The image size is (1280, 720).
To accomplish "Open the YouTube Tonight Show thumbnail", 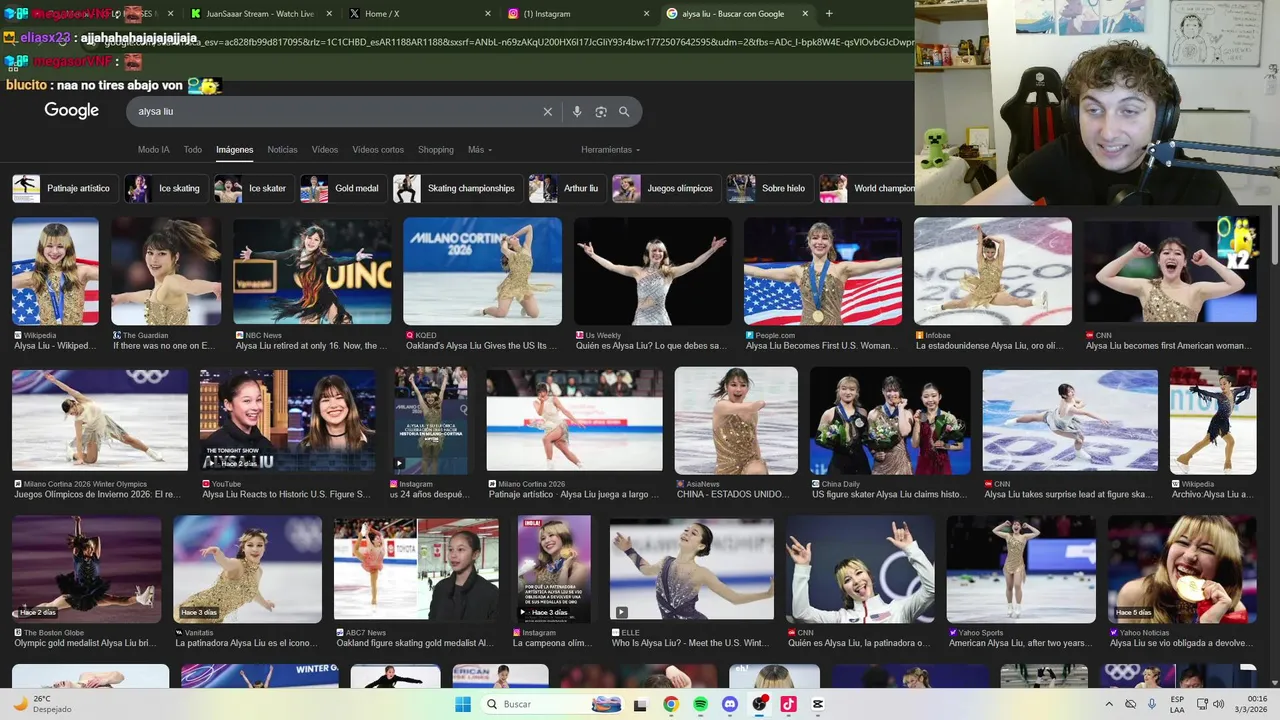I will coord(288,420).
